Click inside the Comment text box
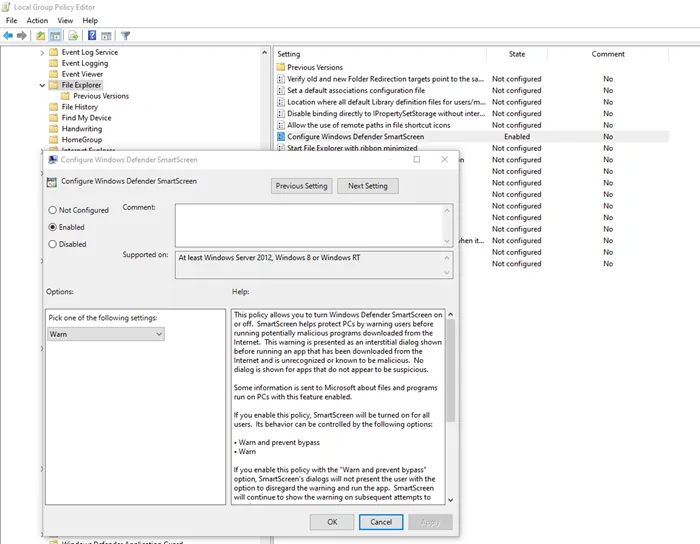Screen dimensions: 700x544 tap(309, 225)
